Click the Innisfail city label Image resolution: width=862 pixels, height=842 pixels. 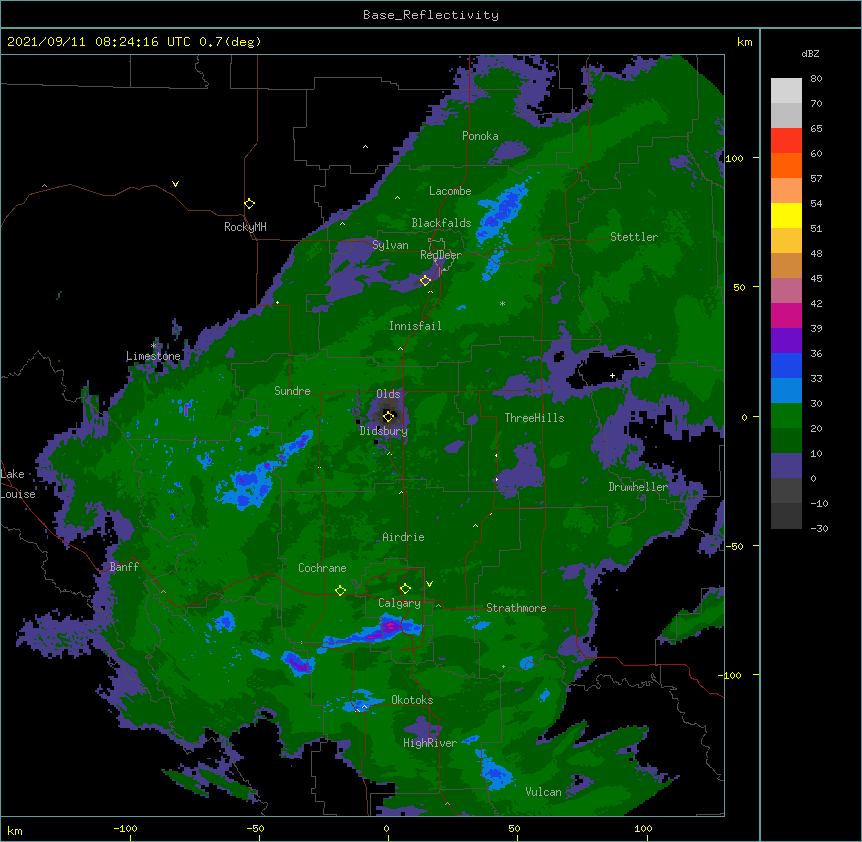[415, 326]
